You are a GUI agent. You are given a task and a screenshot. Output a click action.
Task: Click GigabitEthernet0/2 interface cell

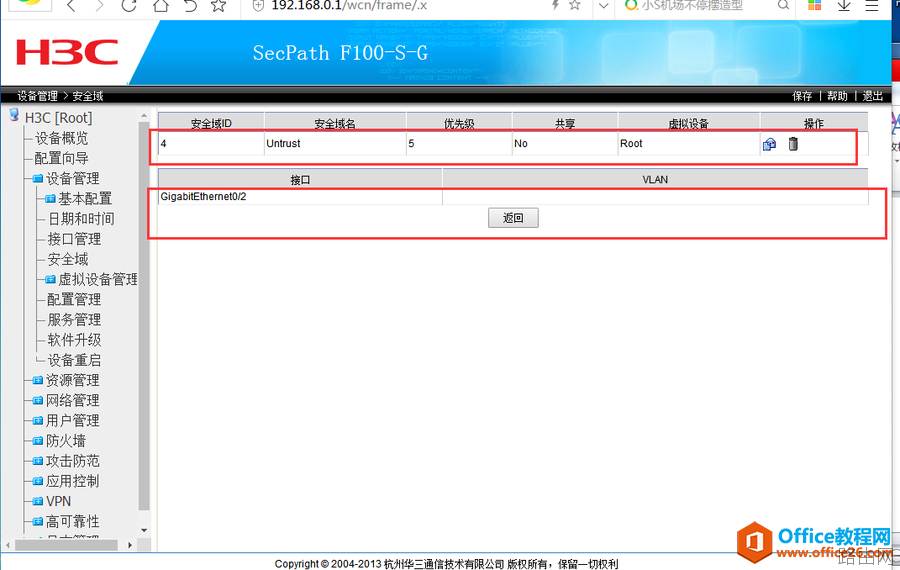click(x=300, y=196)
